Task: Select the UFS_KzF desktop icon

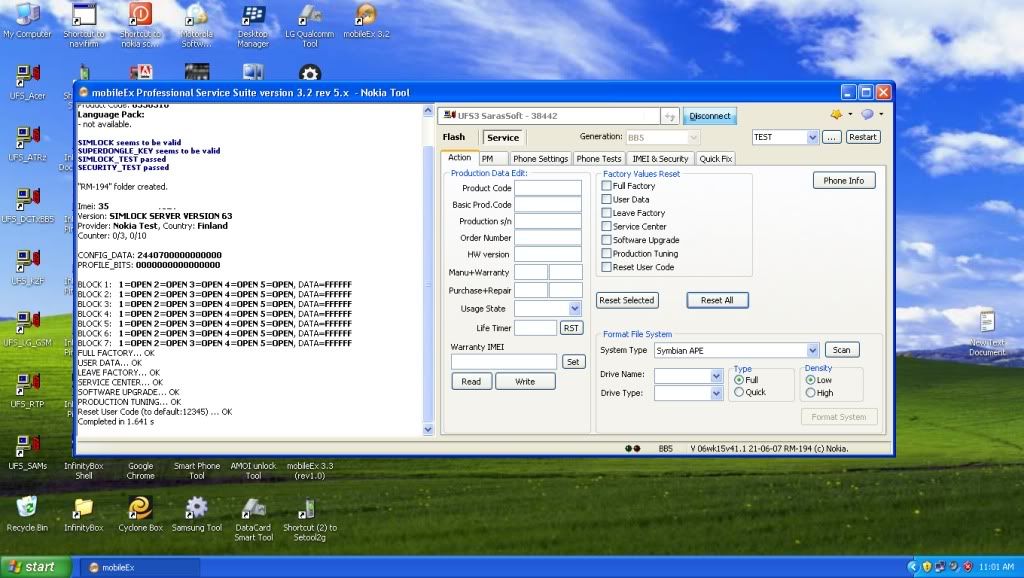Action: point(27,267)
